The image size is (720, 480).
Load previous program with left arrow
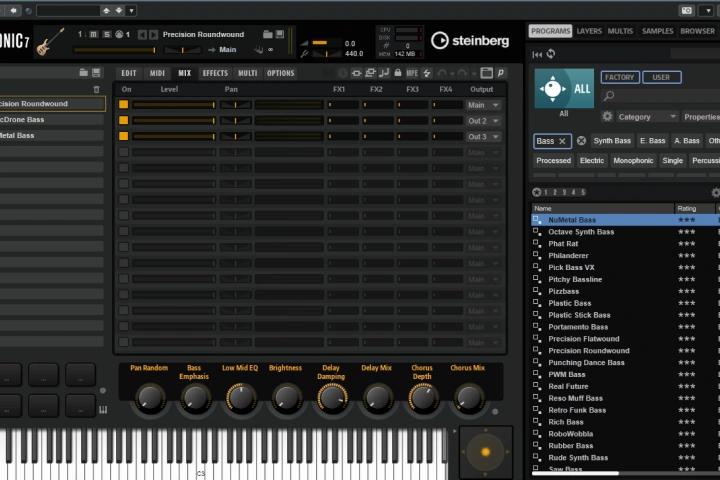click(x=142, y=34)
